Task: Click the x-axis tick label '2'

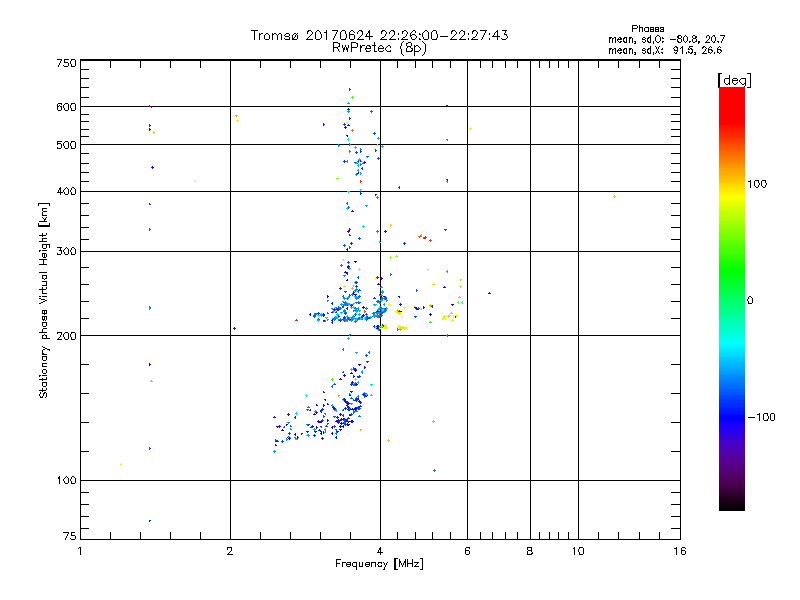Action: click(230, 551)
